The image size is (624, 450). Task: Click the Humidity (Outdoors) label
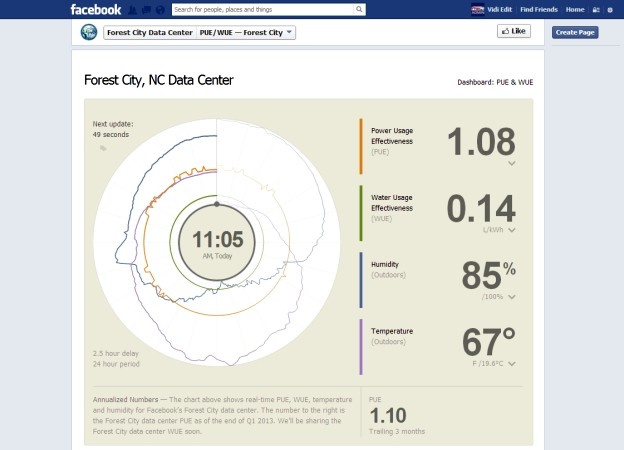[x=388, y=269]
